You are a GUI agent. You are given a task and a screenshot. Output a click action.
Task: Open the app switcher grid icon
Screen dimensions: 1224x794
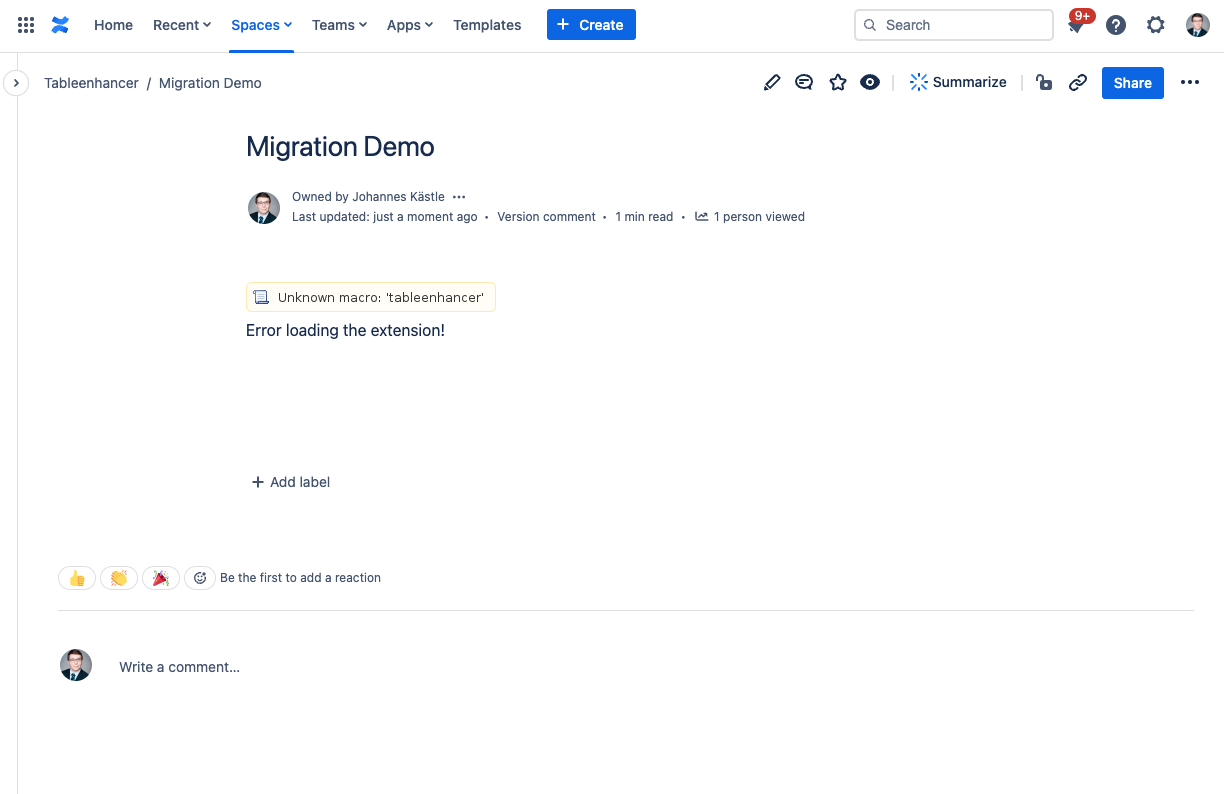pos(26,25)
